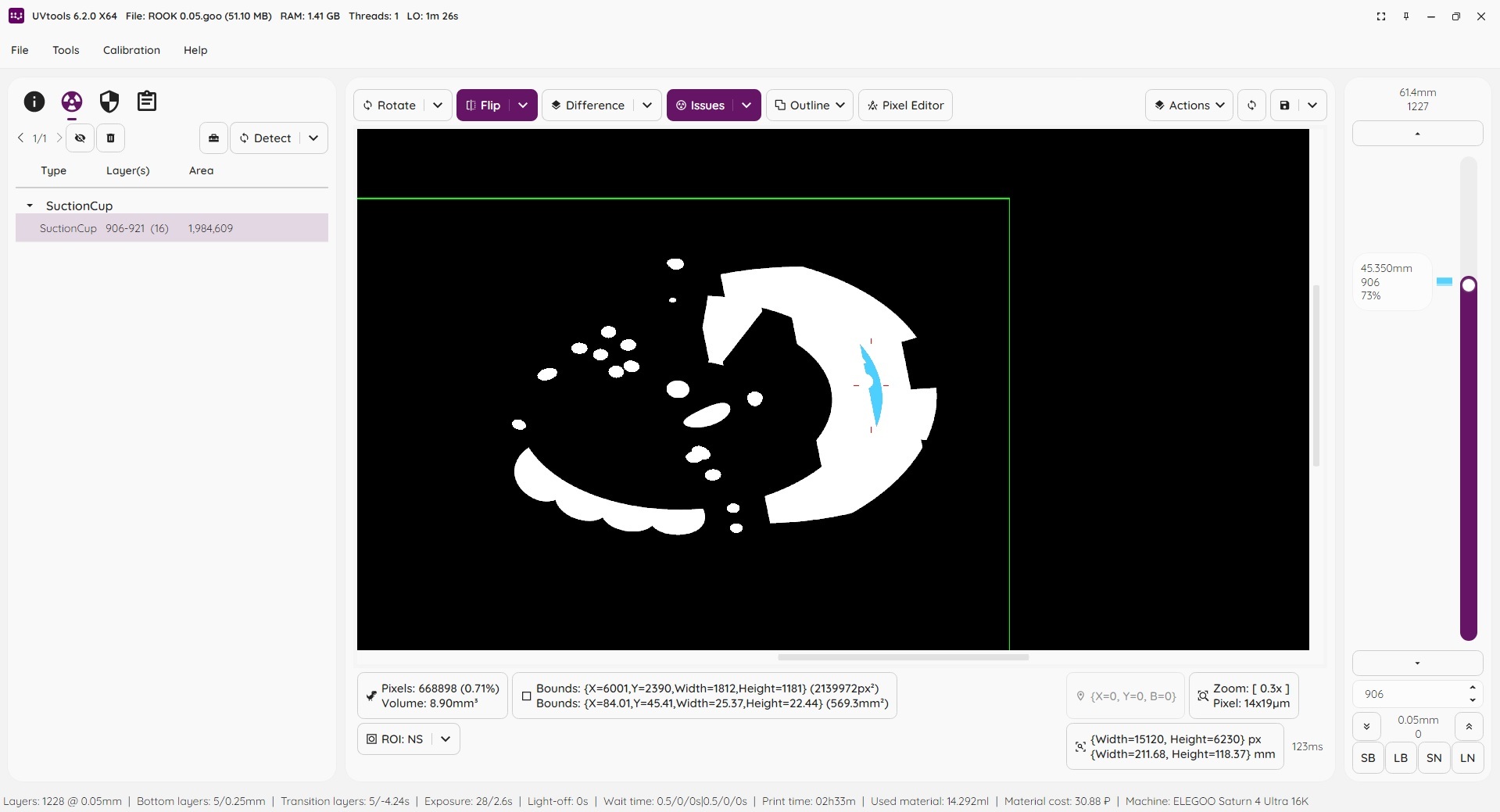This screenshot has width=1500, height=812.
Task: Click the layer number input field
Action: pos(1410,694)
